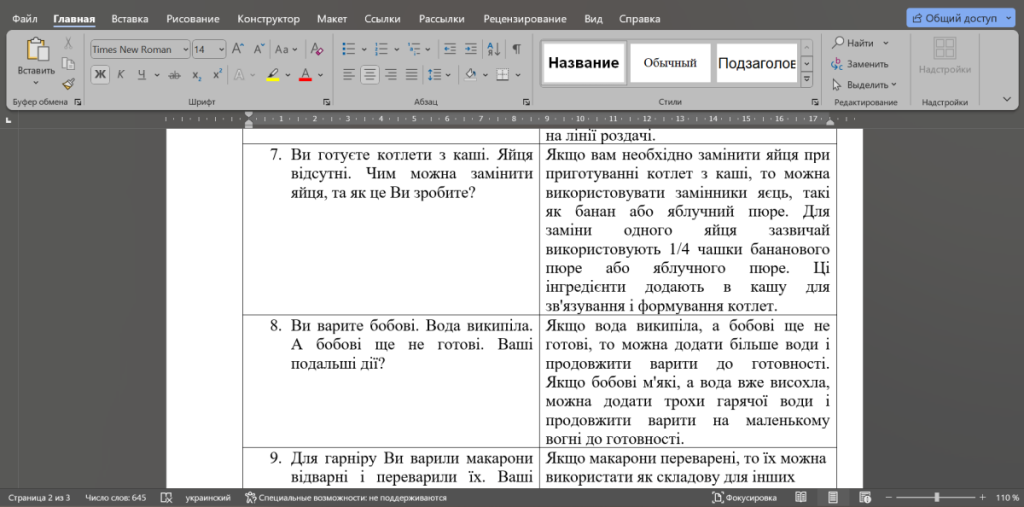Expand underline style dropdown arrow

click(x=157, y=75)
